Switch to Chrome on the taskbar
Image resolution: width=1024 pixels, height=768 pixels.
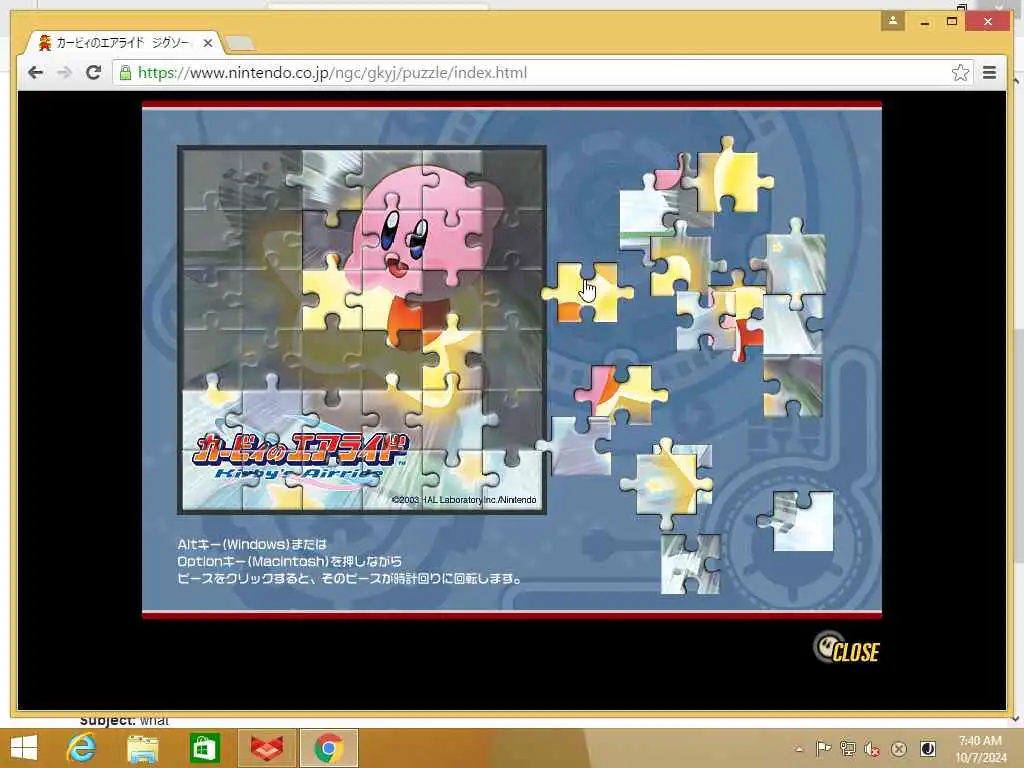point(328,748)
